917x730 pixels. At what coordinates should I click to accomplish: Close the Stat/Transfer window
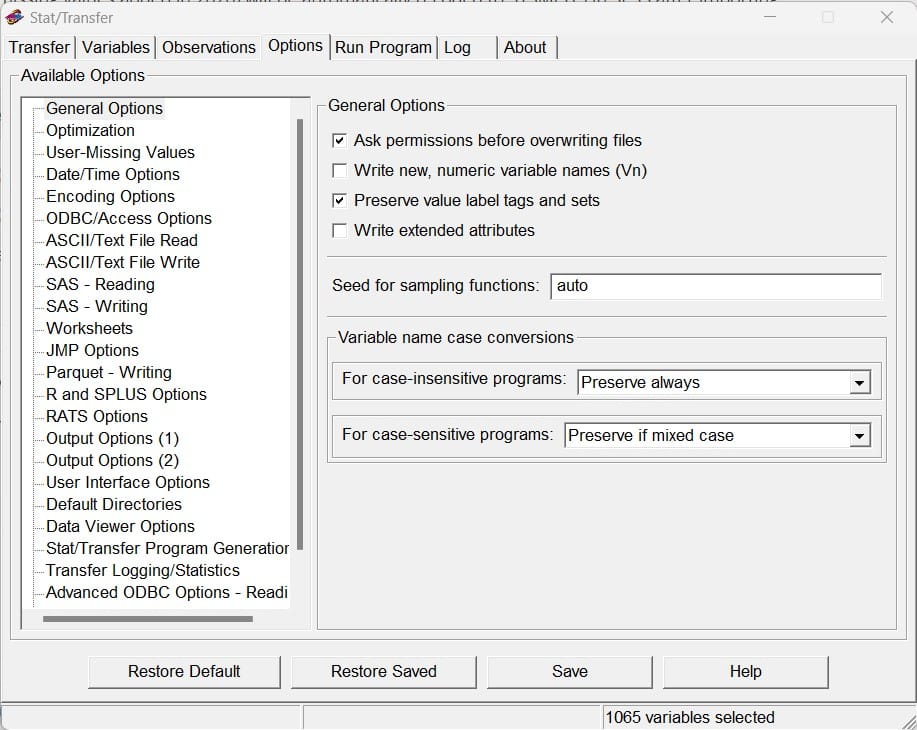click(887, 18)
